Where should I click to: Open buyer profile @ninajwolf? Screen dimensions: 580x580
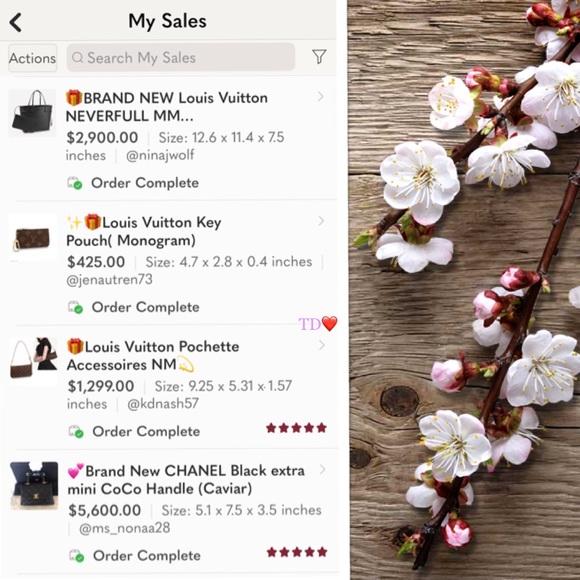tap(160, 155)
